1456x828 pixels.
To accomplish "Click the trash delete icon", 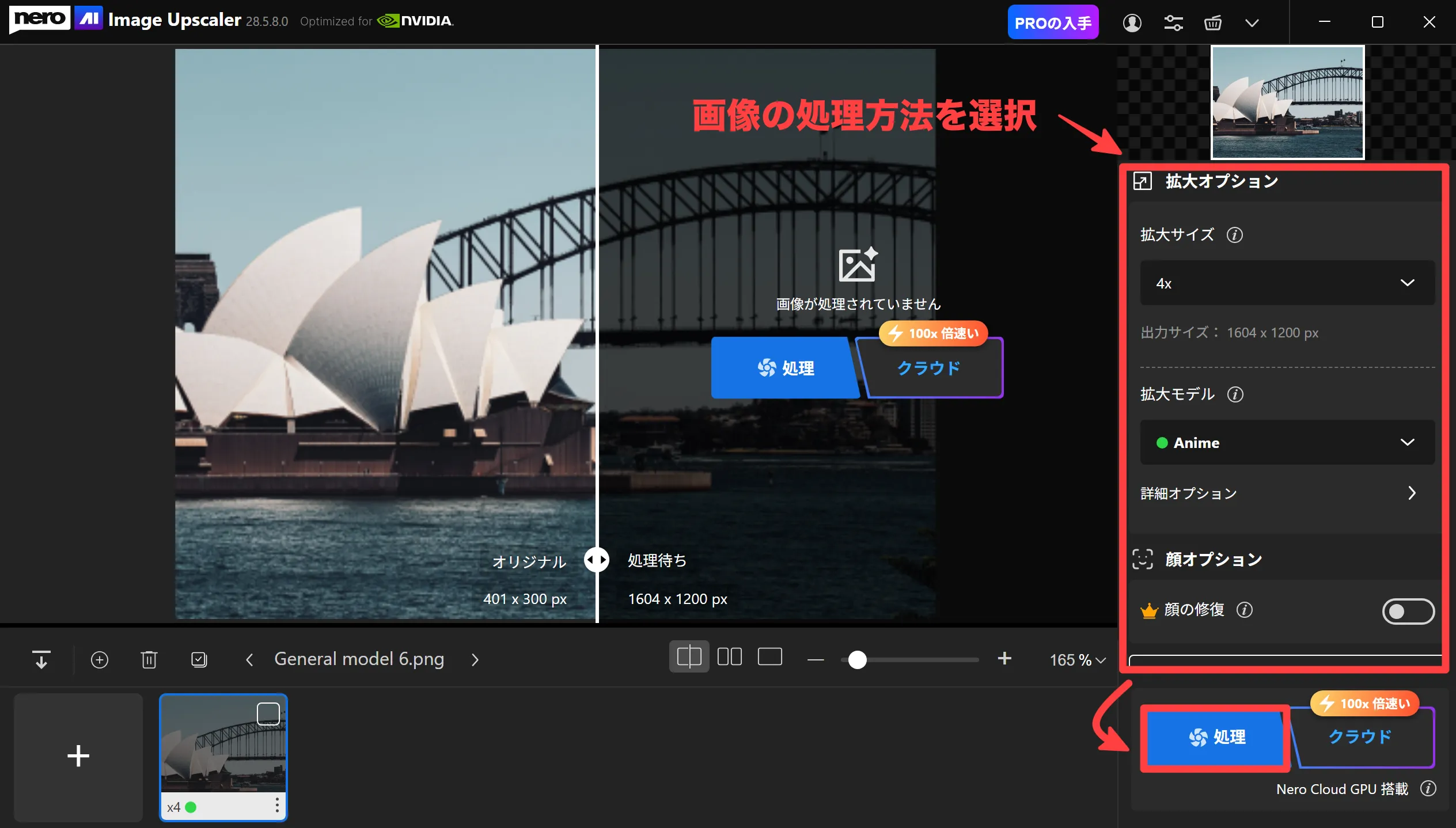I will tap(149, 659).
